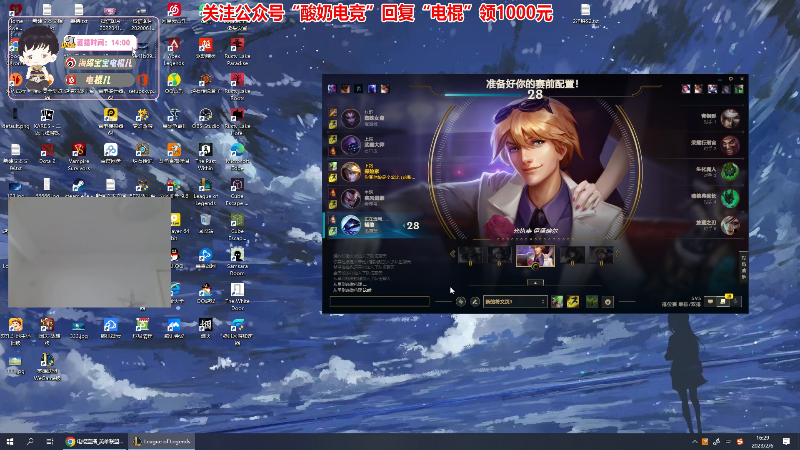This screenshot has width=800, height=450.
Task: Click the Windows Start button
Action: 10,441
